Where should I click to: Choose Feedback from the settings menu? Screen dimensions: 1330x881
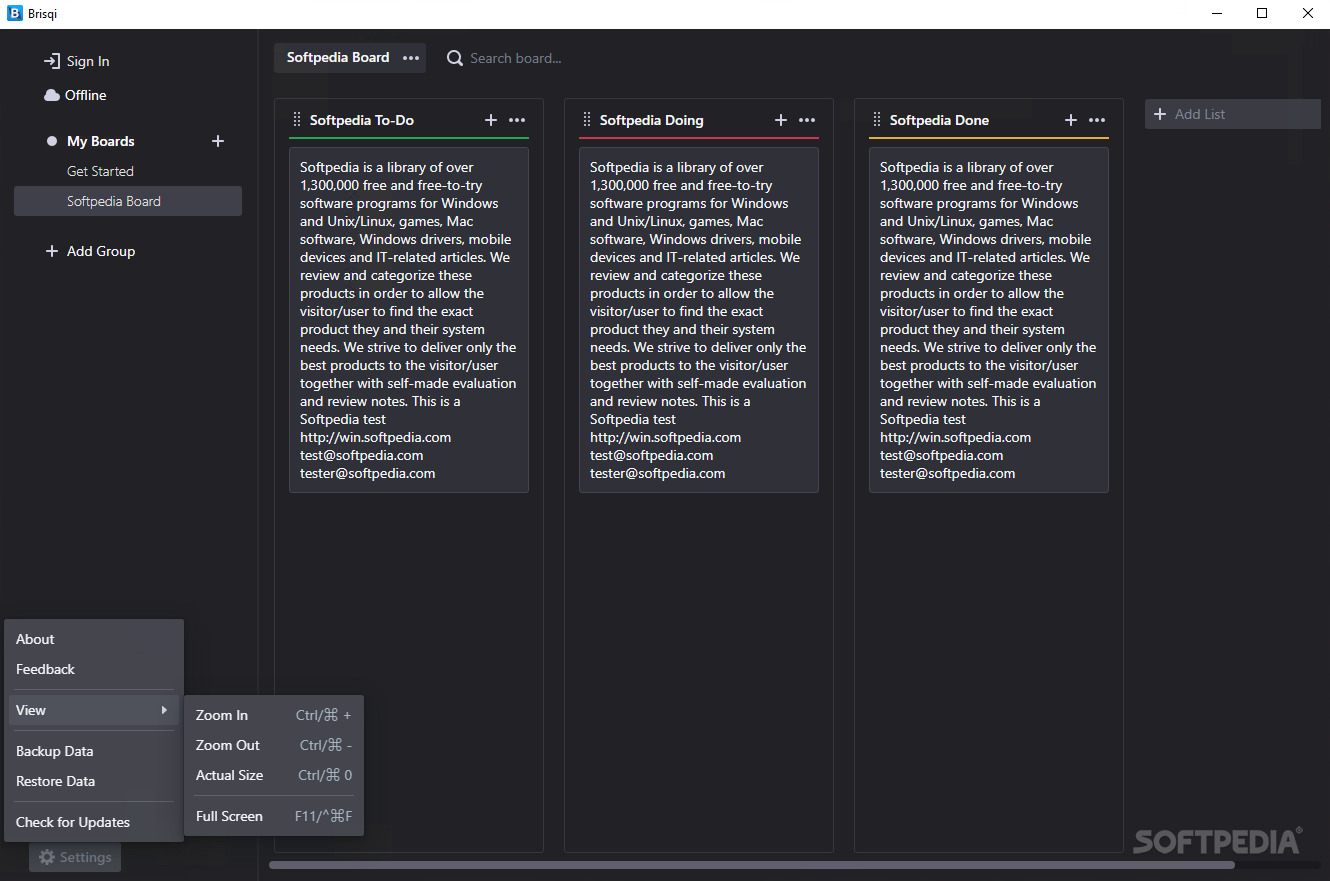pos(94,669)
